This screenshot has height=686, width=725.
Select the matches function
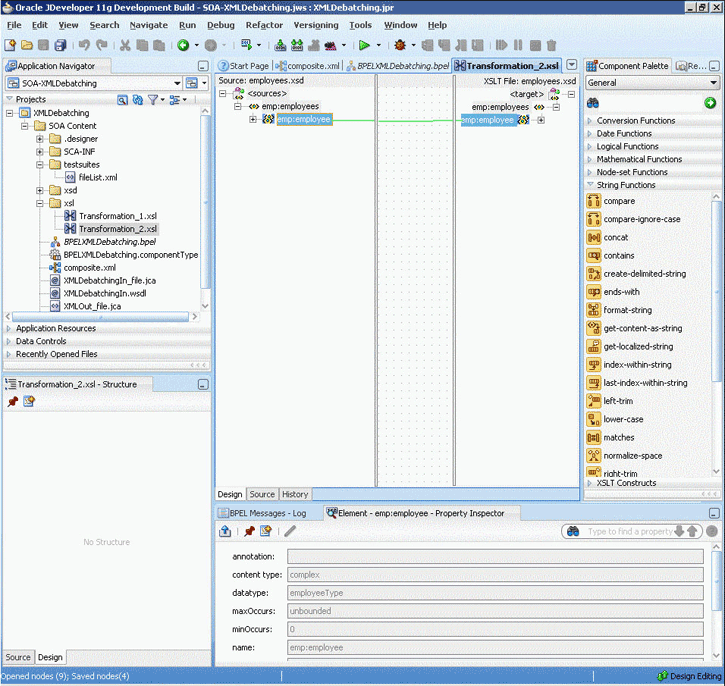click(x=619, y=437)
